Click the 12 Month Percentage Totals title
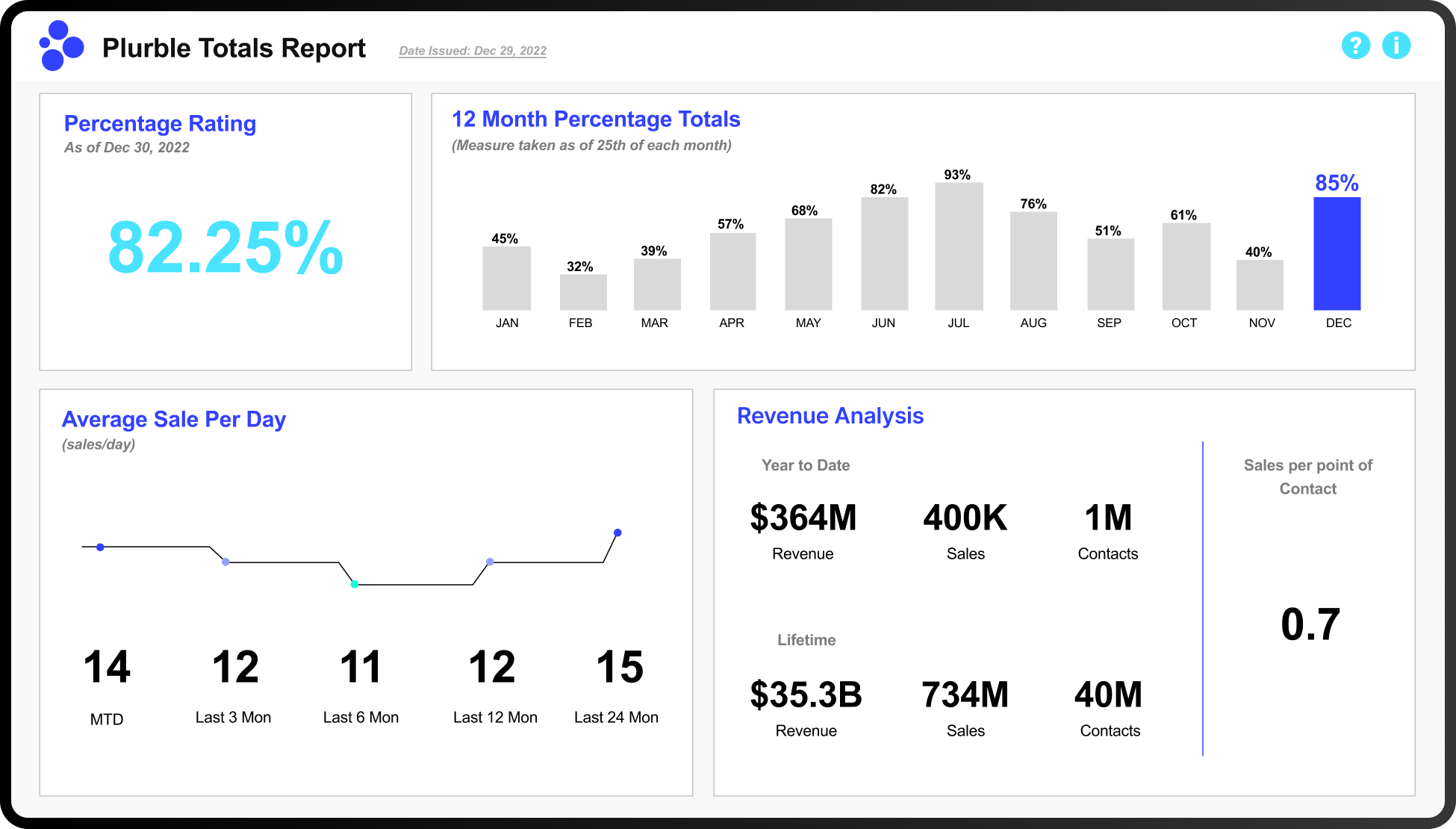Image resolution: width=1456 pixels, height=829 pixels. 595,119
